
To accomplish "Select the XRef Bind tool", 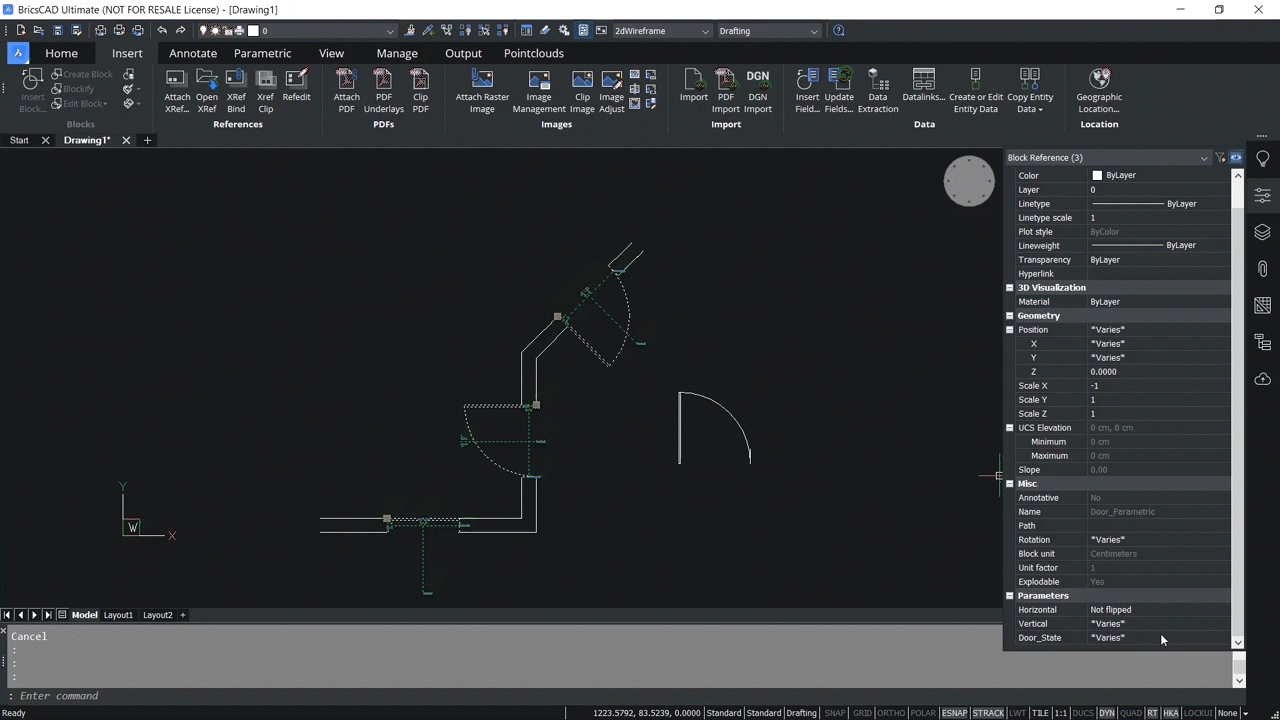I will (236, 91).
